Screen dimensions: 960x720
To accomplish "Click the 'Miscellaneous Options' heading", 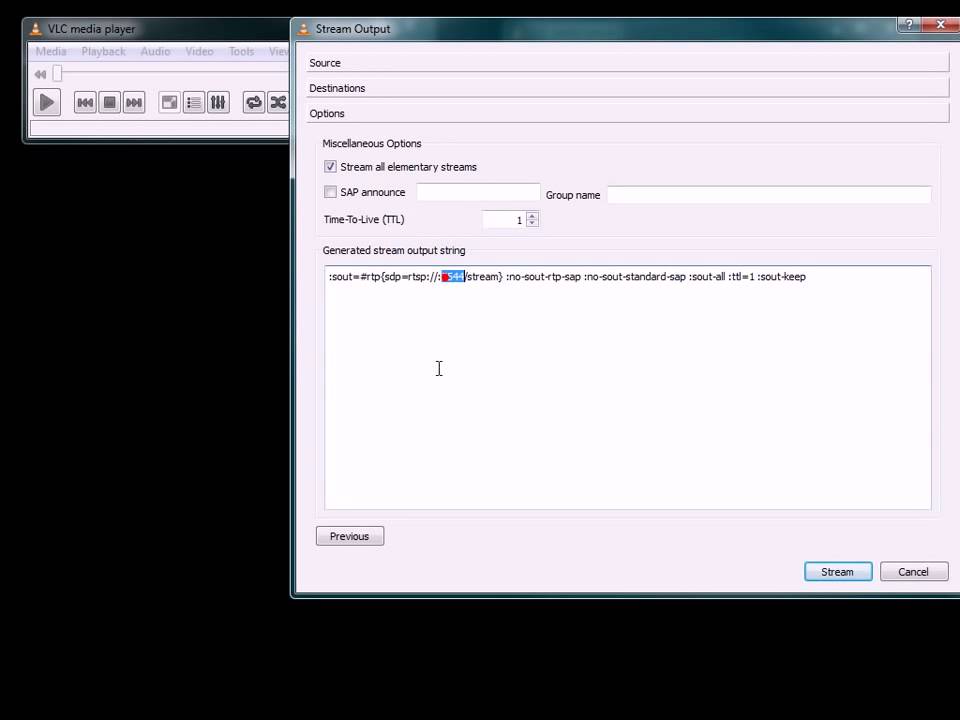I will 372,143.
